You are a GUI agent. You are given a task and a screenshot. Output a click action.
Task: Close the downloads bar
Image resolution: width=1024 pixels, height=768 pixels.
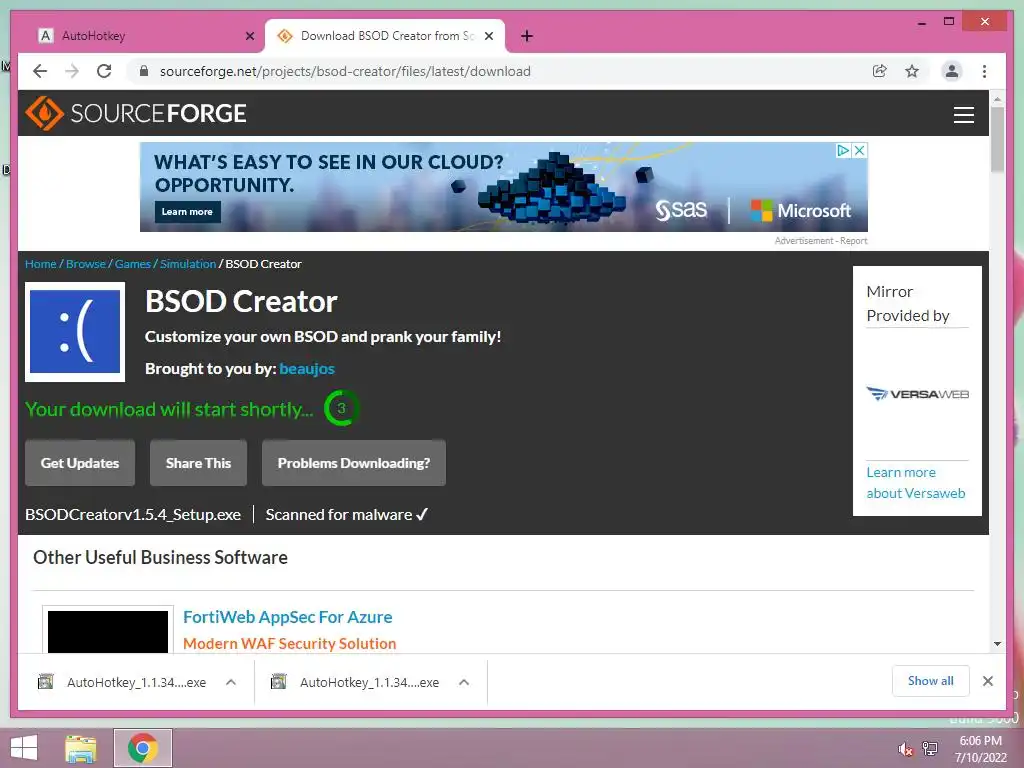pos(987,681)
